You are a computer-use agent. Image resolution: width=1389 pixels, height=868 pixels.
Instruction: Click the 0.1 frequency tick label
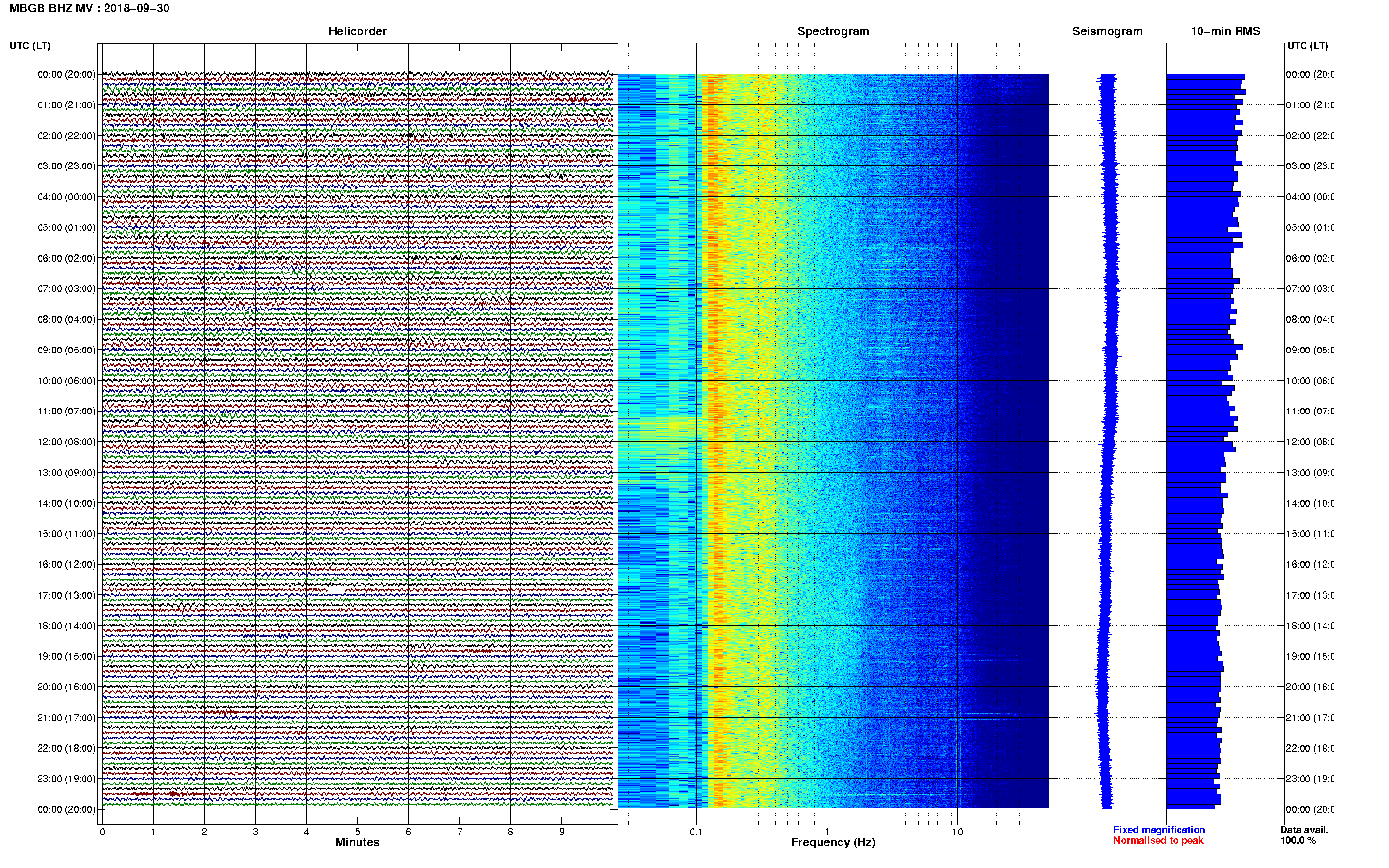(x=696, y=832)
